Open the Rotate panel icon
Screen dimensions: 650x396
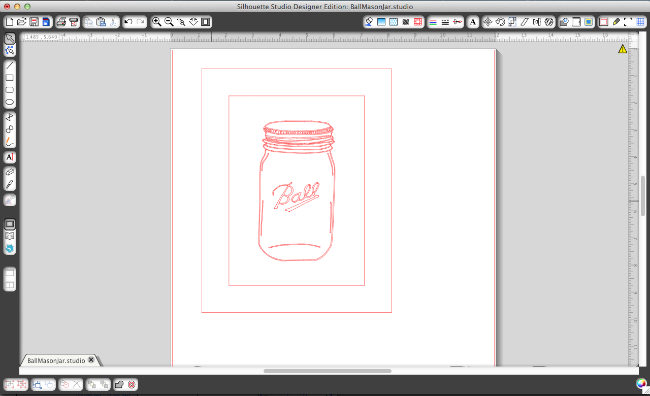pyautogui.click(x=500, y=22)
